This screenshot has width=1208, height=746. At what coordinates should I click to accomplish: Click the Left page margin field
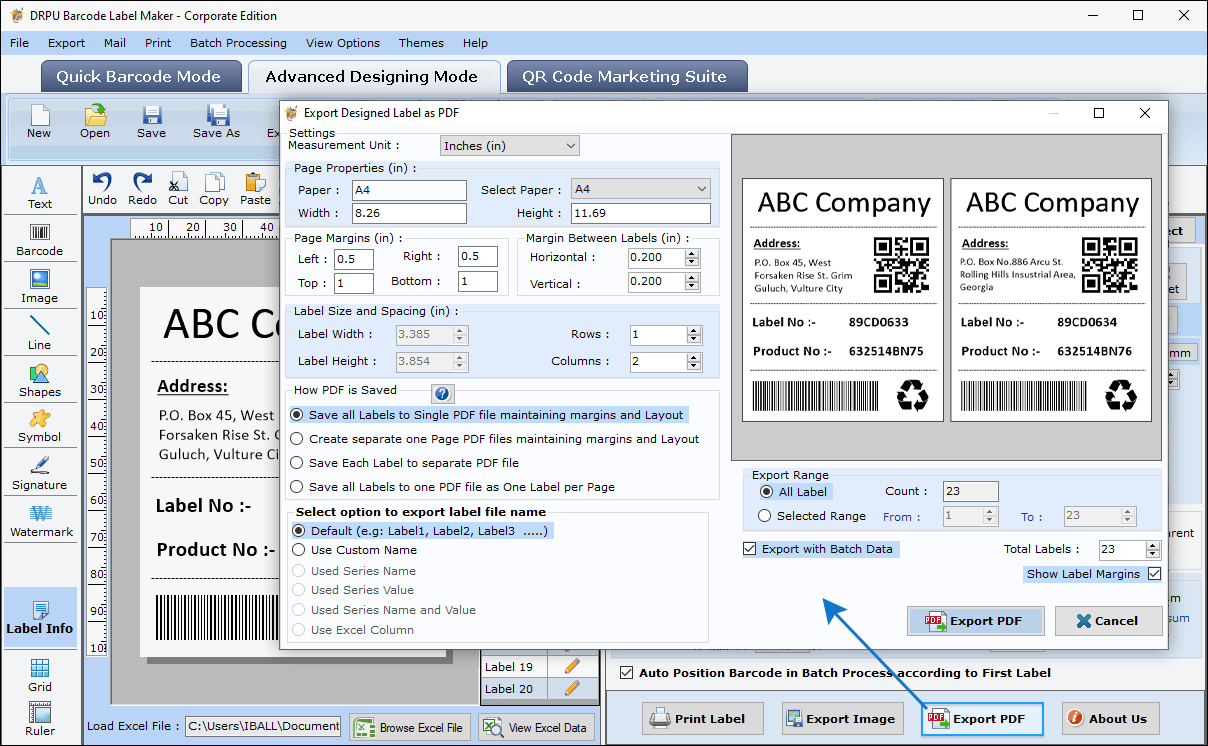click(x=354, y=259)
